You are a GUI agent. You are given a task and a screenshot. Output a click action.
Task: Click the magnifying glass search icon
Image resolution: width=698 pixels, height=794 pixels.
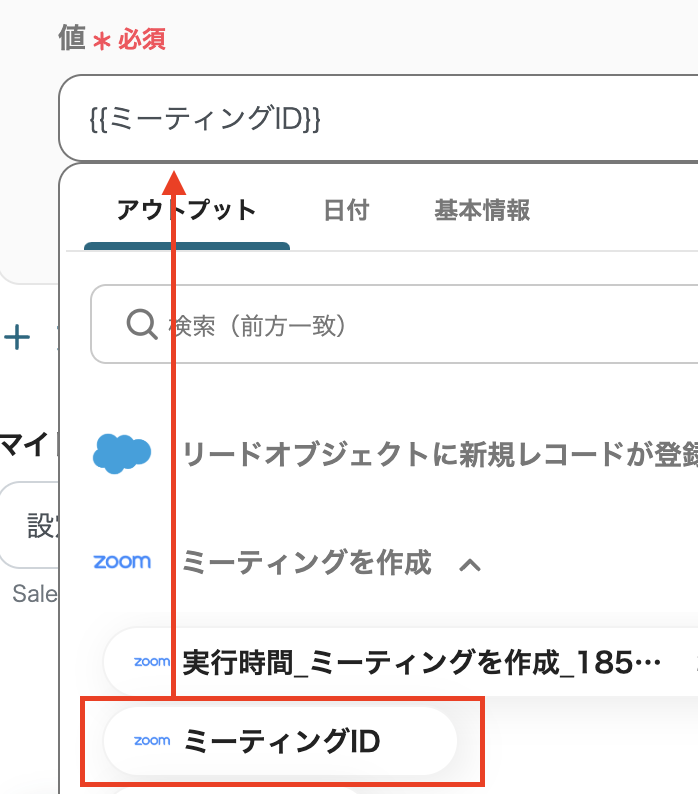(x=142, y=325)
